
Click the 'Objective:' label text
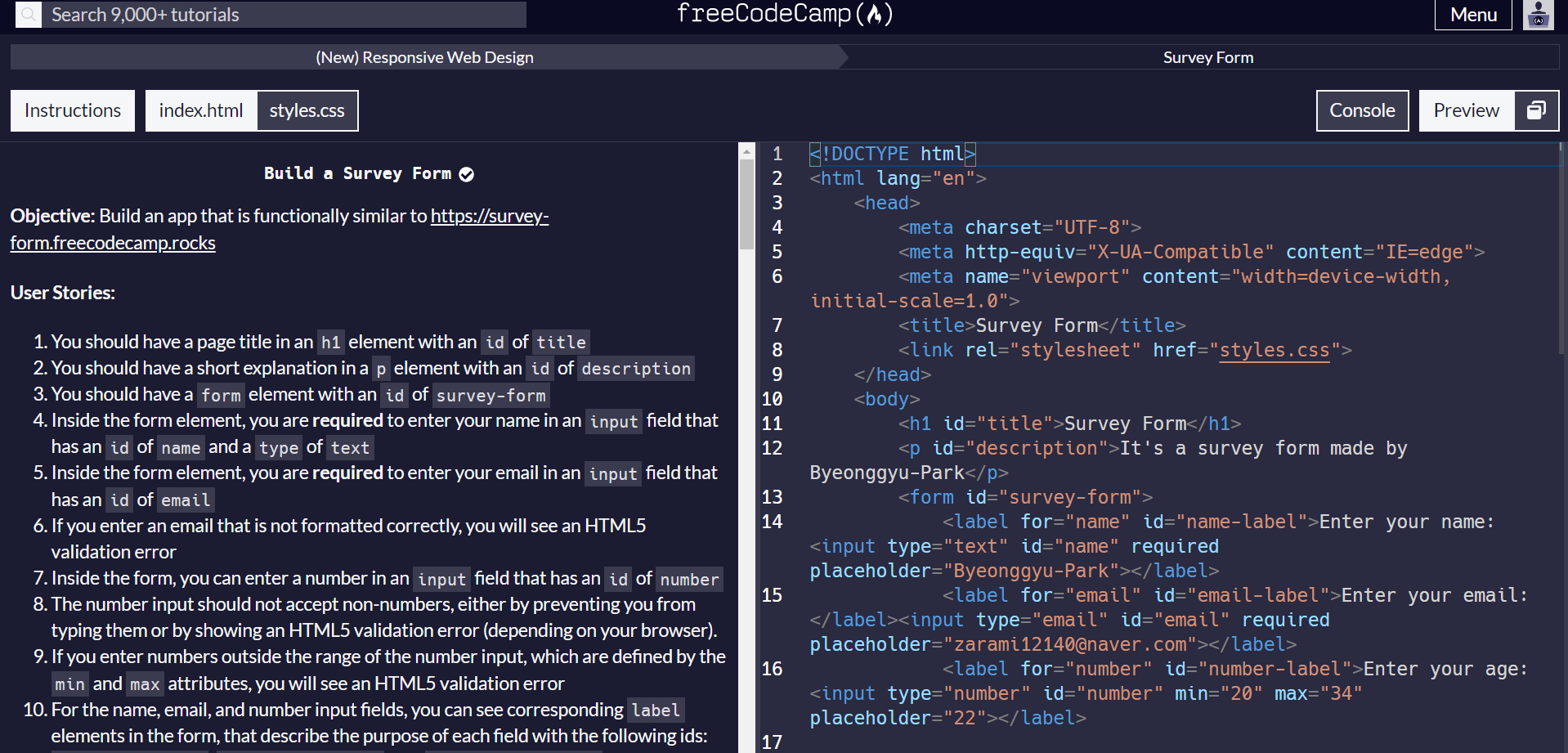pyautogui.click(x=52, y=216)
